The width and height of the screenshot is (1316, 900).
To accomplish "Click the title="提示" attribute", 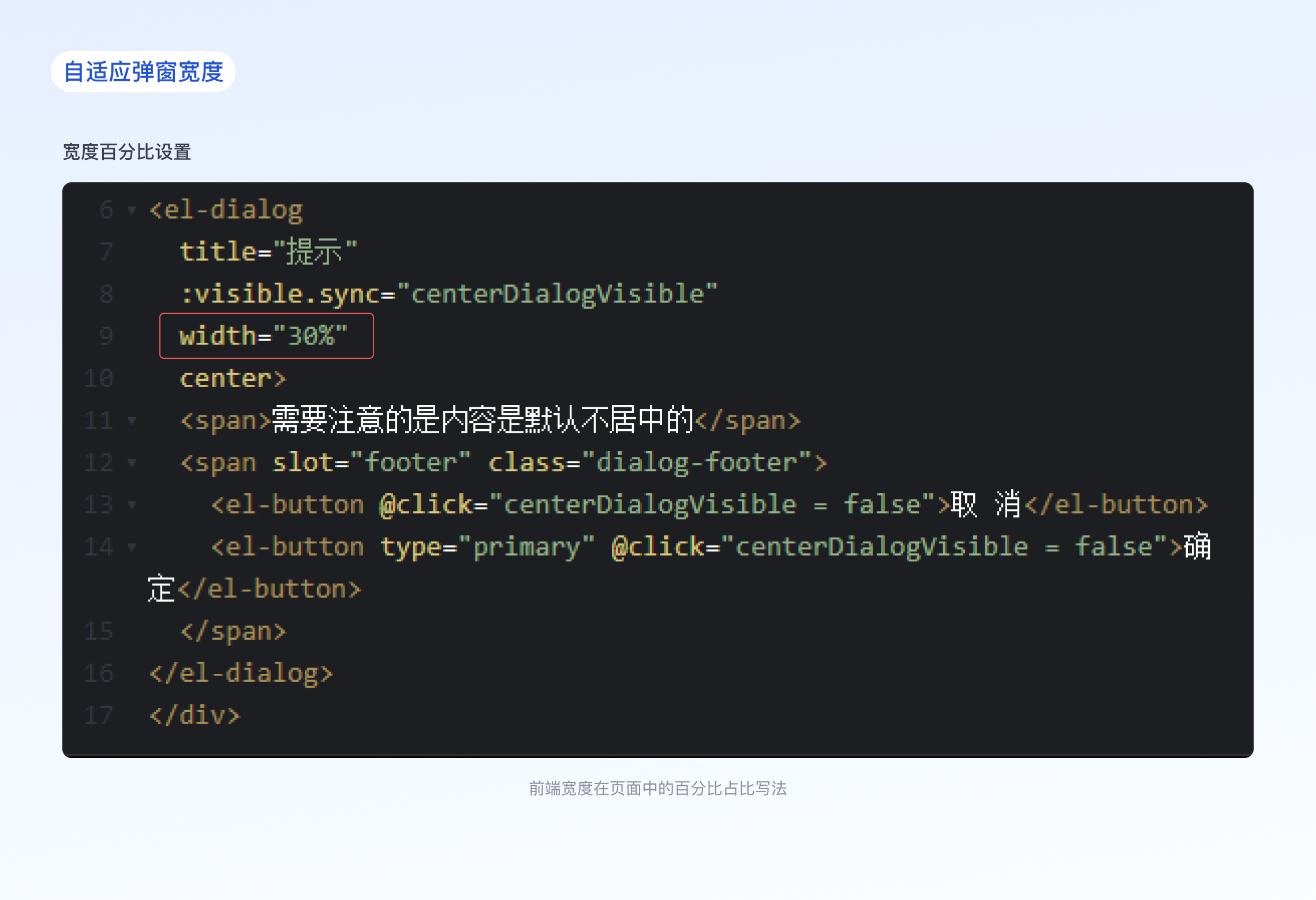I will (268, 252).
